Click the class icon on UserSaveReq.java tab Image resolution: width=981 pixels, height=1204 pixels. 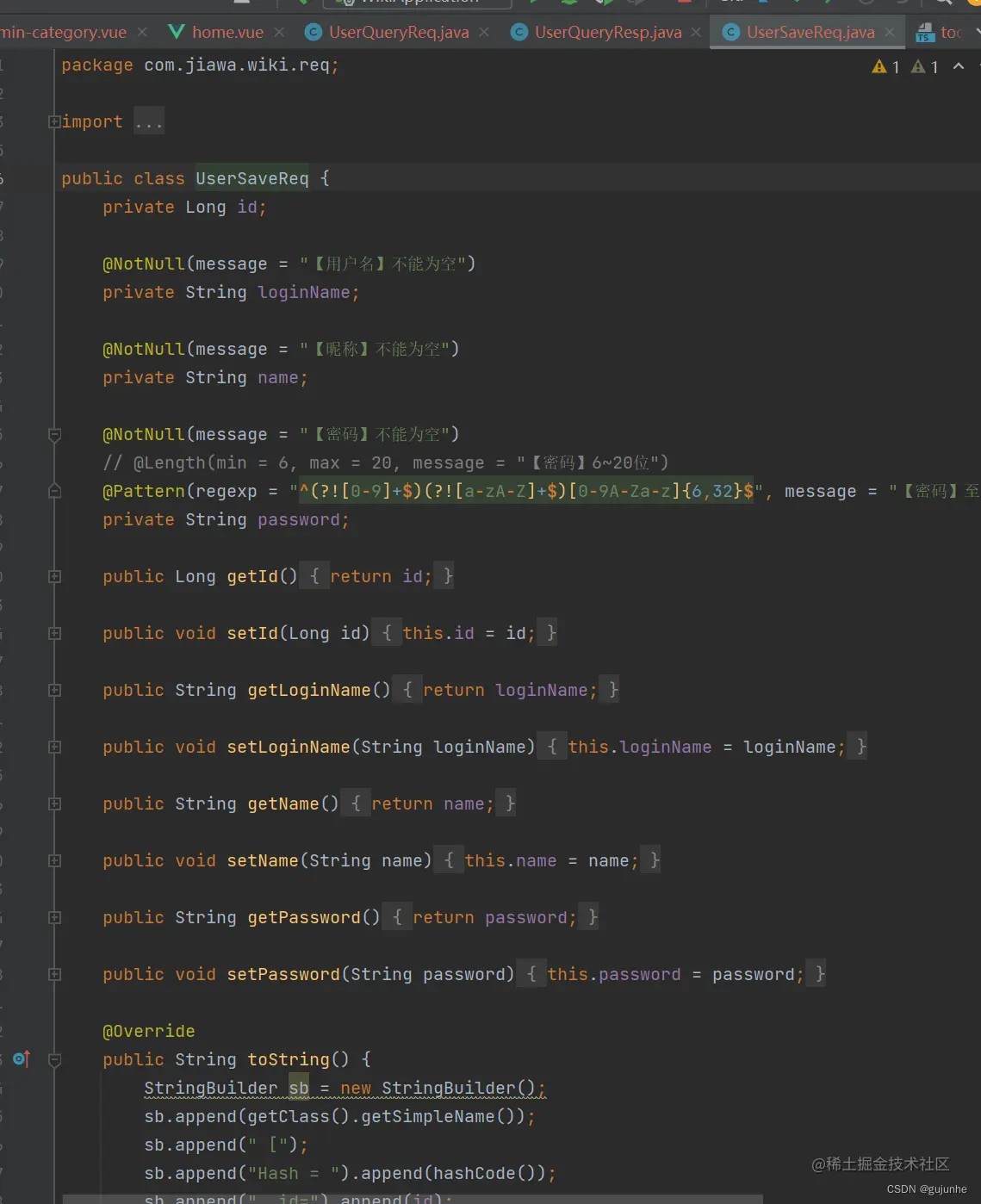[x=731, y=32]
